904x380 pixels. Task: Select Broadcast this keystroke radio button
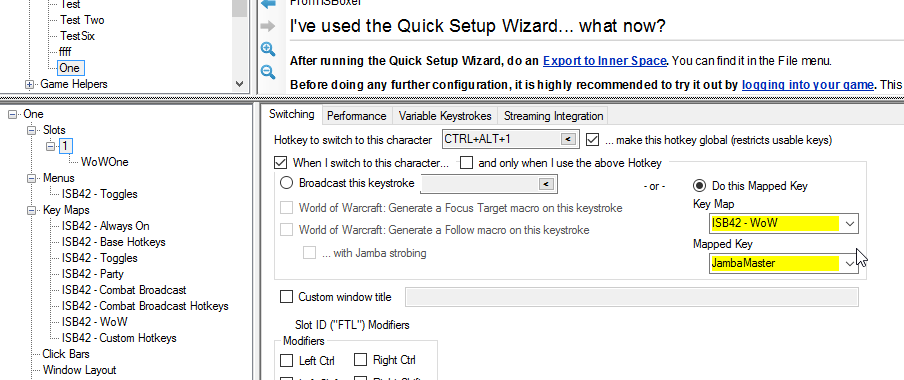[x=287, y=183]
